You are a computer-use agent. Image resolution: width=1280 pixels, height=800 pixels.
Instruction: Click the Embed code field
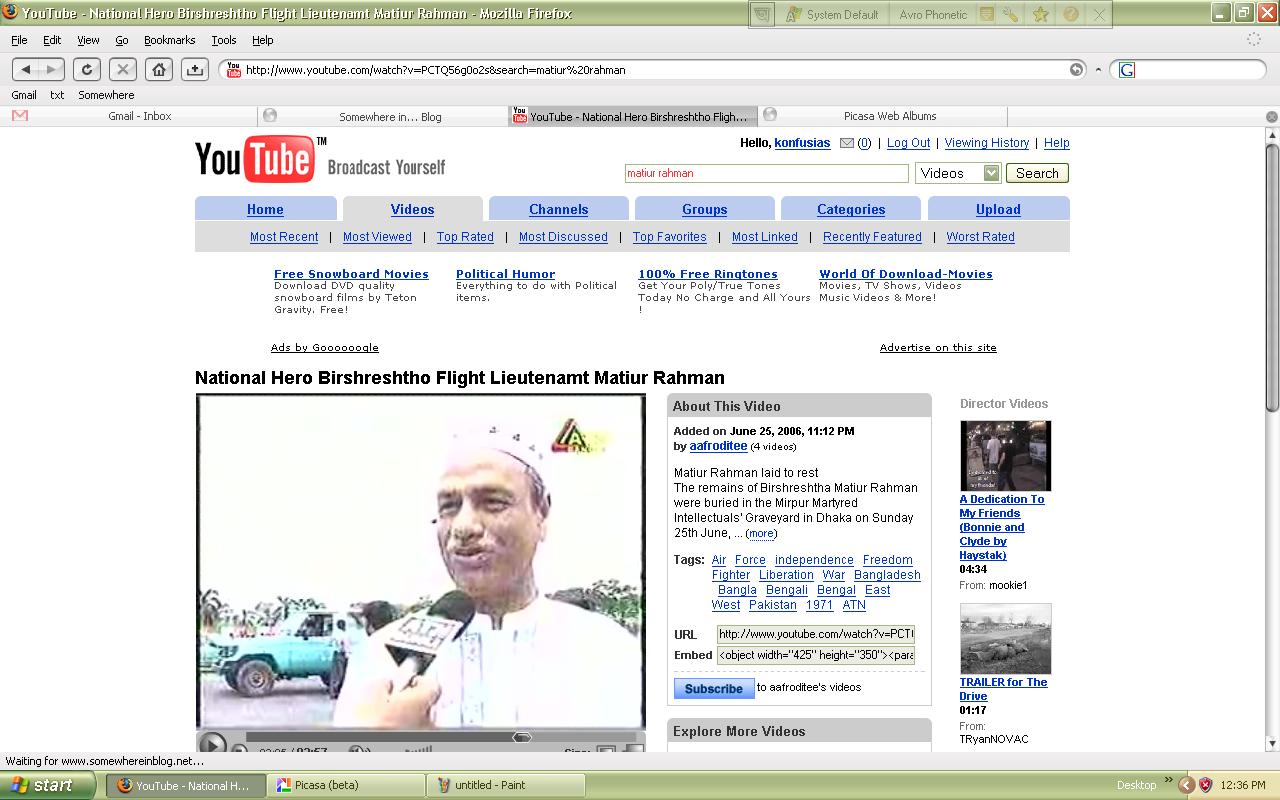[x=815, y=655]
